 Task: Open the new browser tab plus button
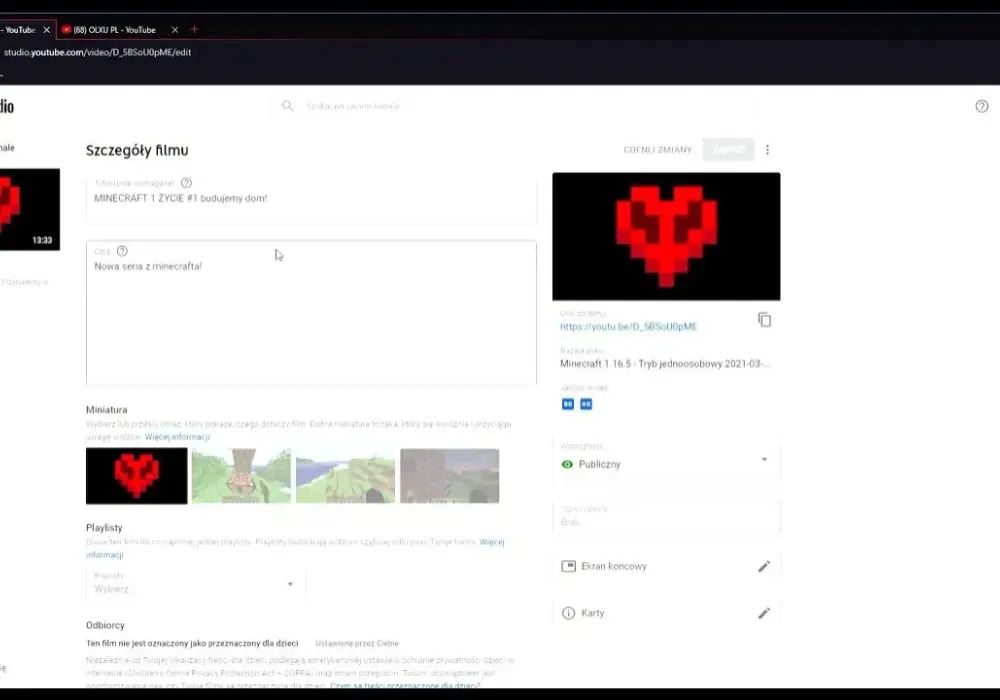[x=195, y=29]
